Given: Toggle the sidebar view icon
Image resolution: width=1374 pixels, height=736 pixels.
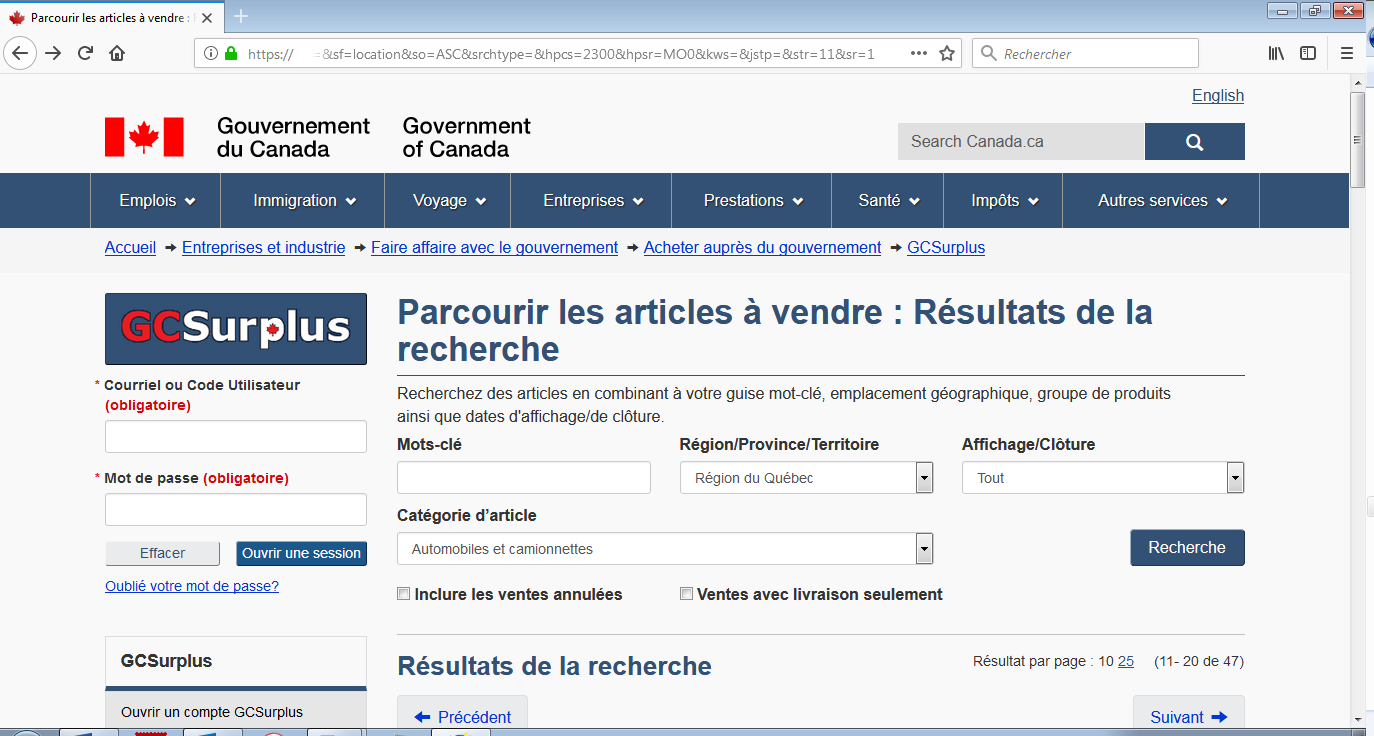Looking at the screenshot, I should click(1307, 54).
